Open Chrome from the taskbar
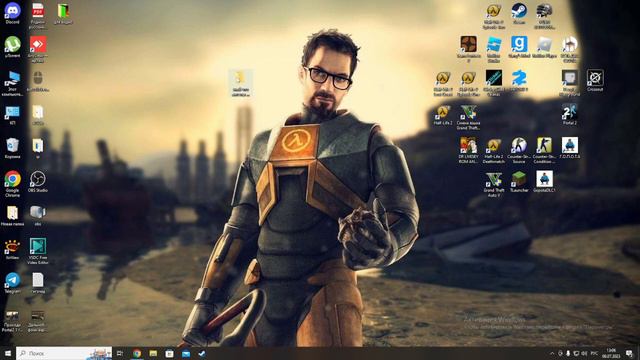The height and width of the screenshot is (360, 640). coord(137,353)
